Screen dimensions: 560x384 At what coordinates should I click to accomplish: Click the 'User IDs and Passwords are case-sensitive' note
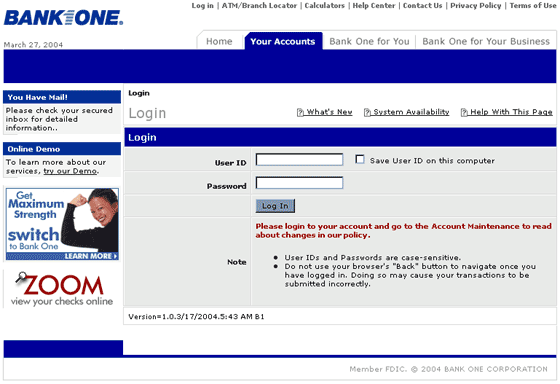pos(372,258)
